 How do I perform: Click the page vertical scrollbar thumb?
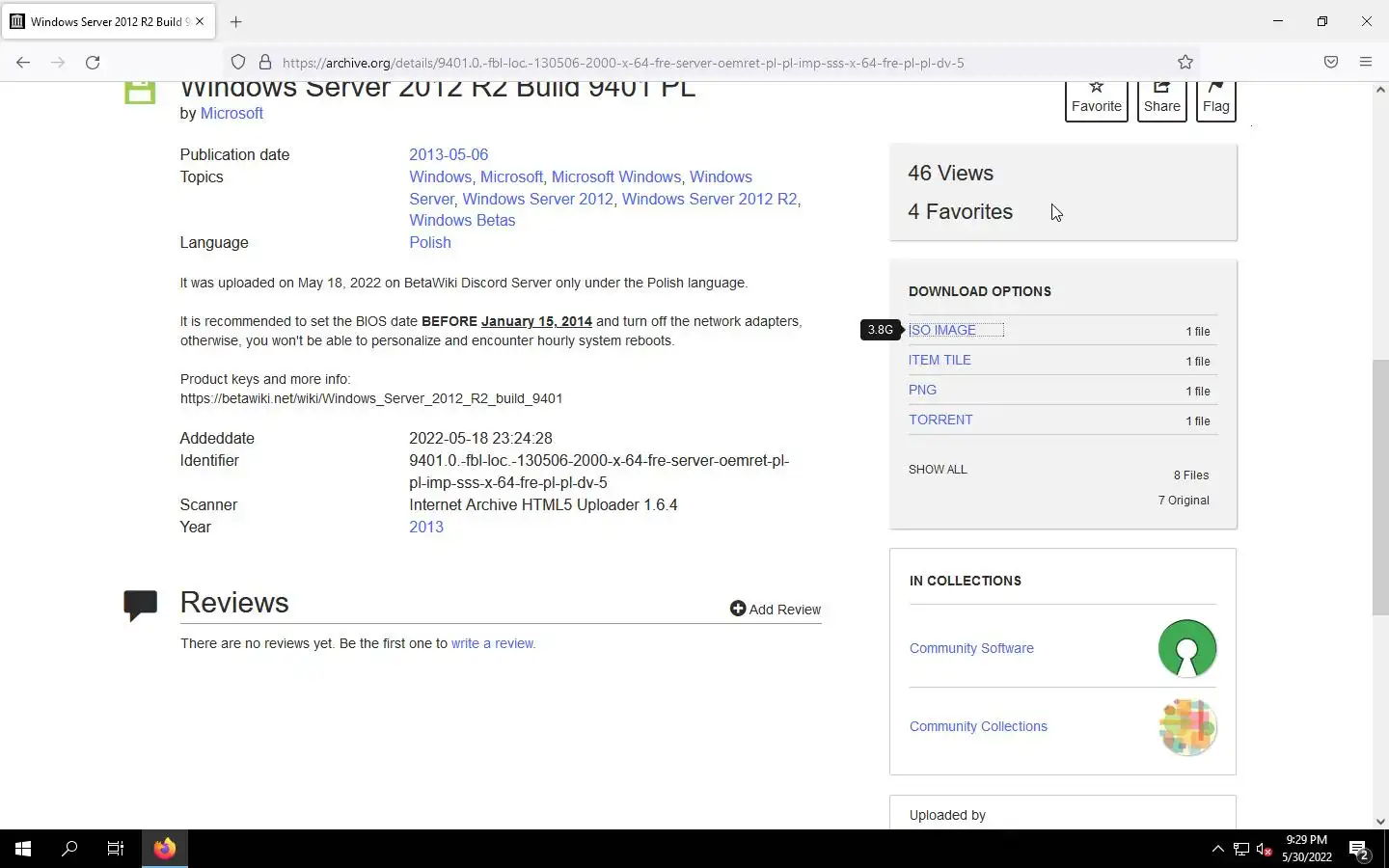tap(1380, 487)
